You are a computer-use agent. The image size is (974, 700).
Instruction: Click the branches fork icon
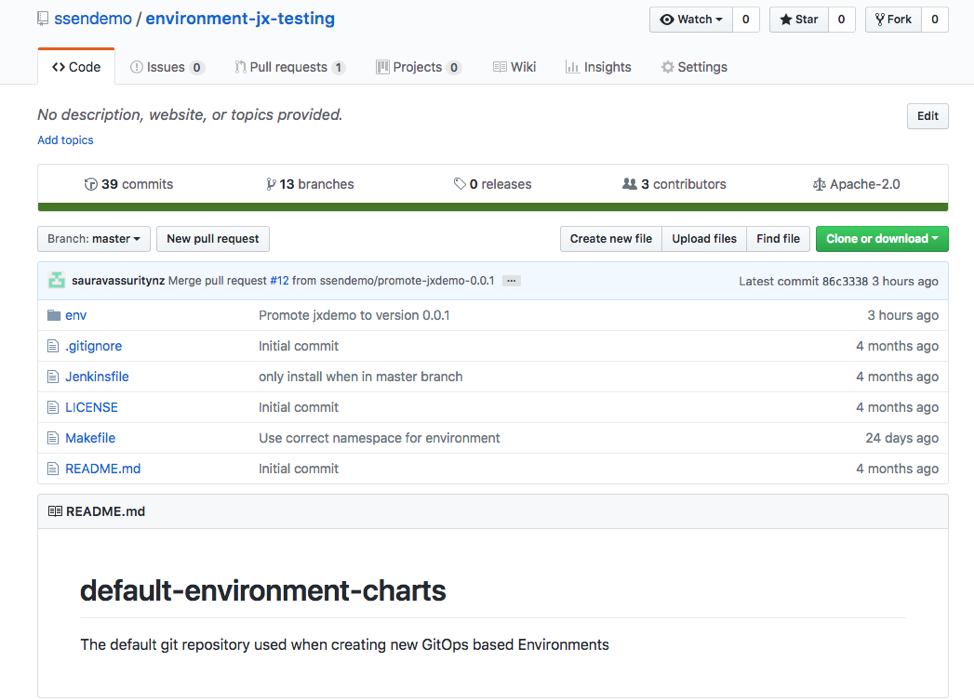coord(271,184)
